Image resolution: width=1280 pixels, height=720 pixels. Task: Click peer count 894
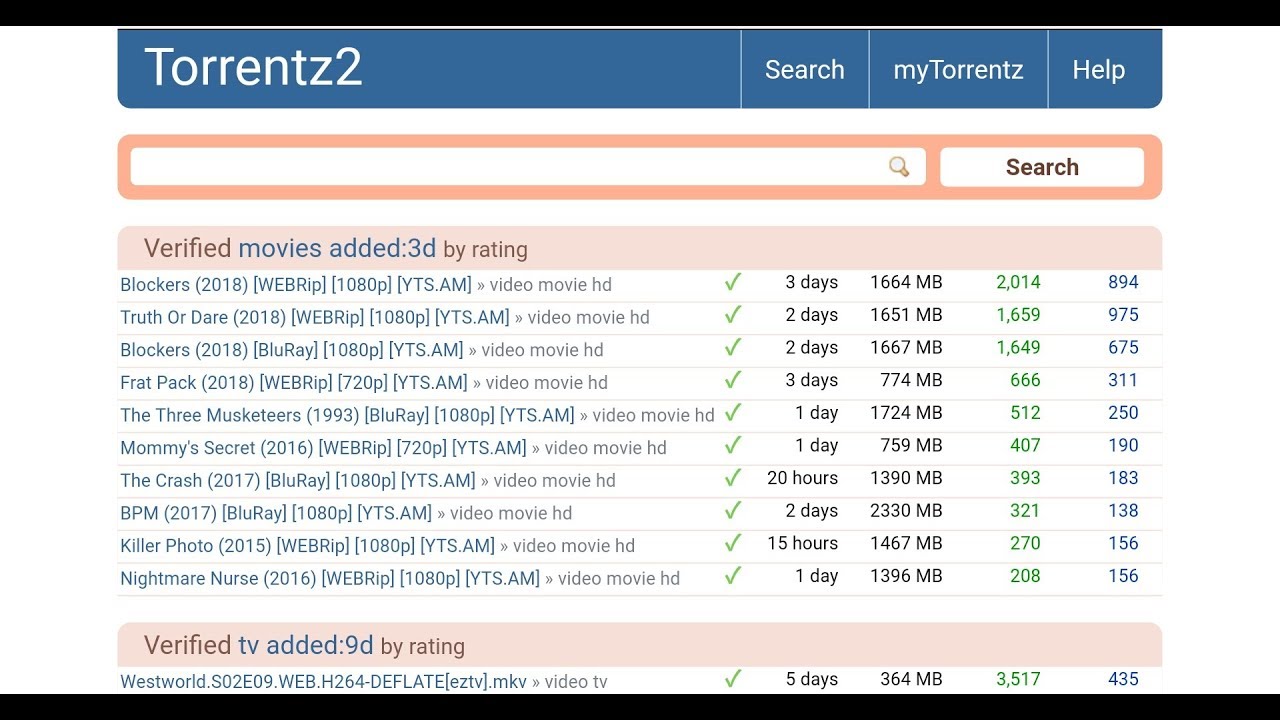[1123, 282]
